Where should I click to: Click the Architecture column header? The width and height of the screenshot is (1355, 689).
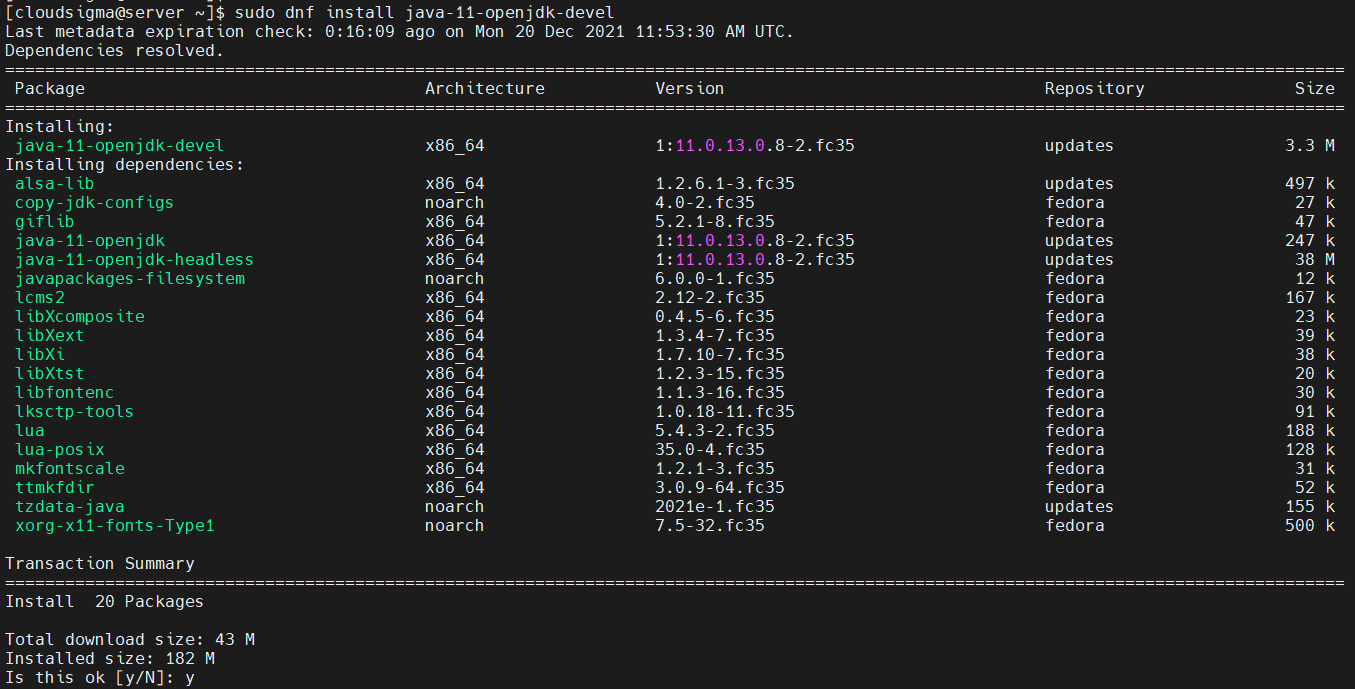click(x=485, y=89)
